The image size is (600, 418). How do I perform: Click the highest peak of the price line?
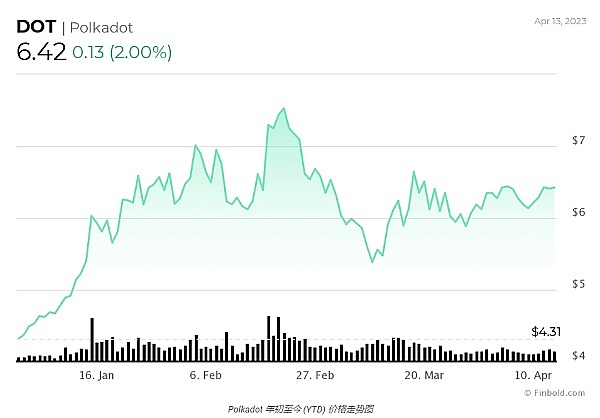pyautogui.click(x=284, y=108)
